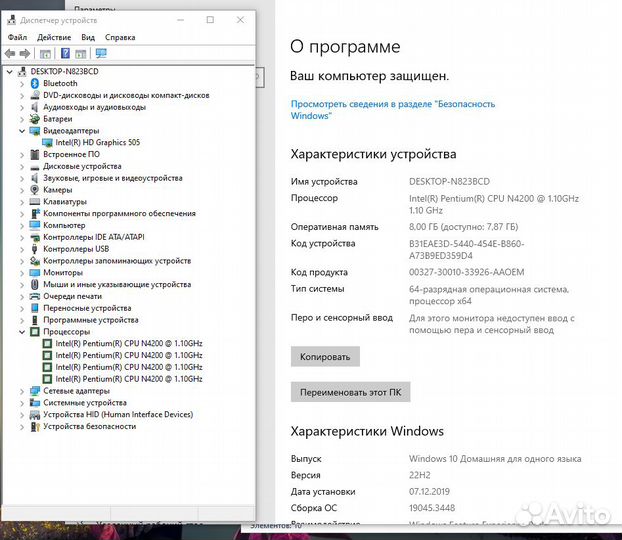
Task: Collapse the Видеоадаптеры category
Action: click(22, 131)
